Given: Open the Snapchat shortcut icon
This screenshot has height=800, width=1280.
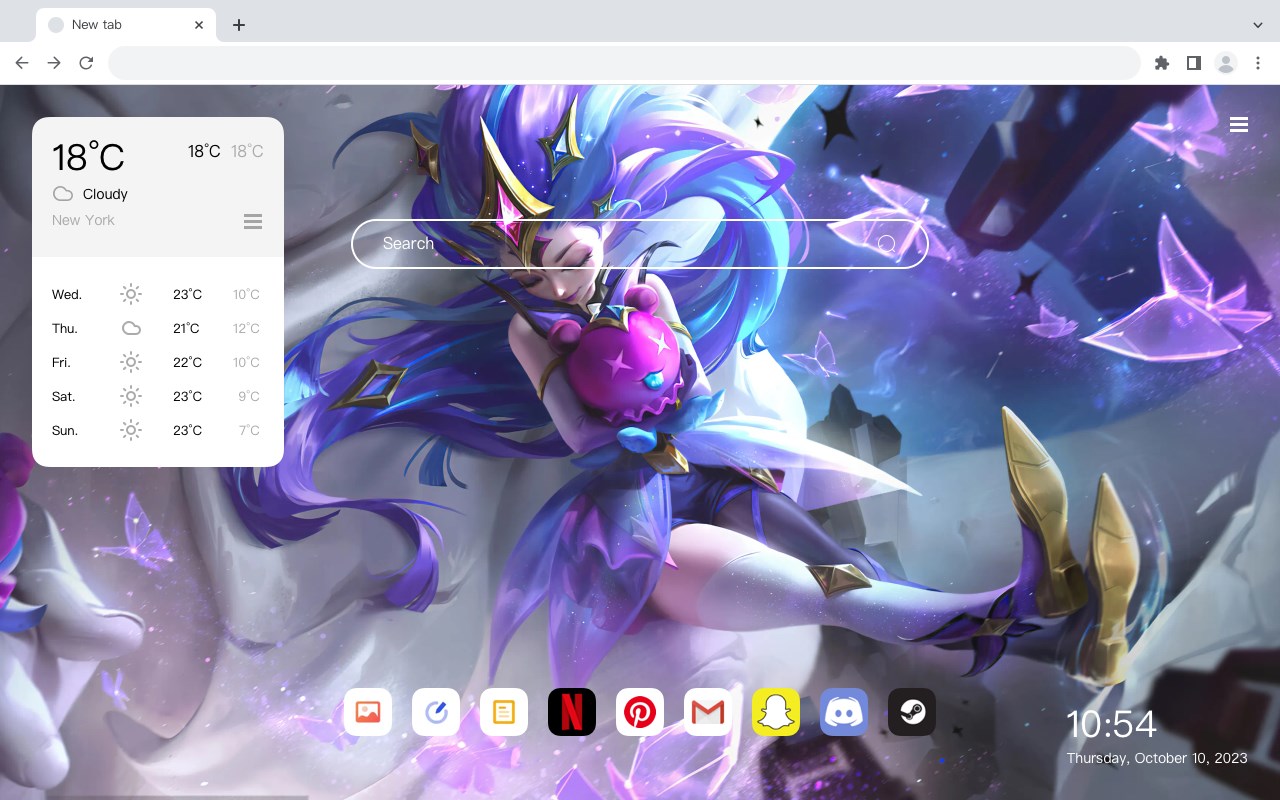Looking at the screenshot, I should 776,712.
